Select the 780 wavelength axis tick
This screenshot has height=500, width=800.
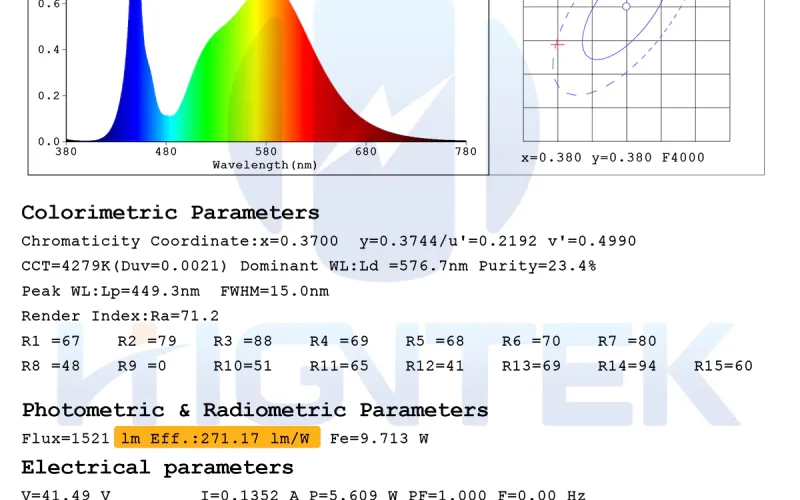(x=466, y=152)
